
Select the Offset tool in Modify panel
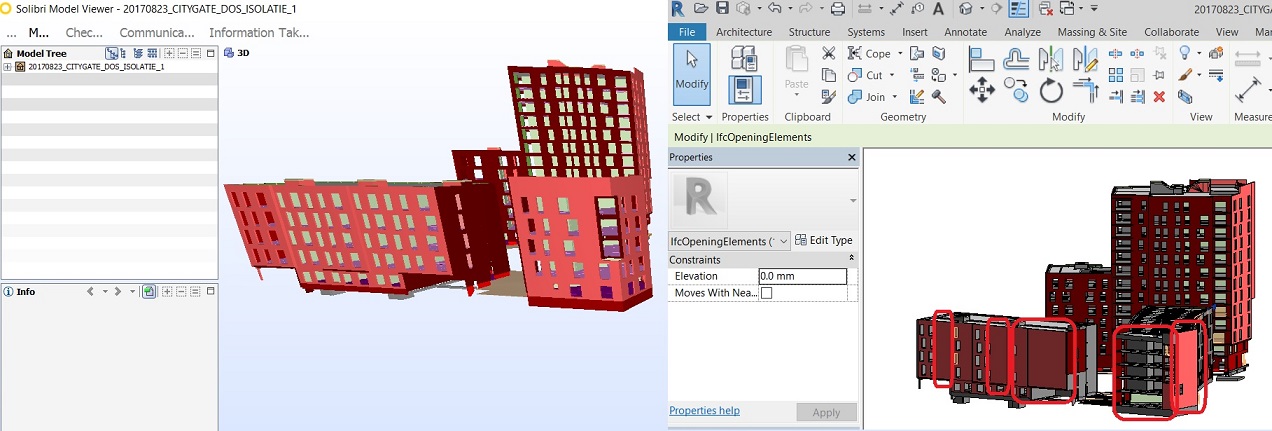pyautogui.click(x=1016, y=59)
